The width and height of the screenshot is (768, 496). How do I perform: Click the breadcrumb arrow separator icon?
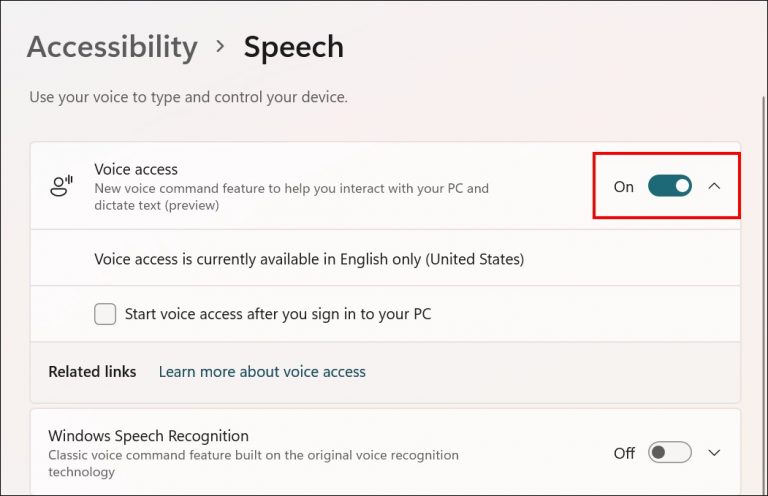click(220, 47)
